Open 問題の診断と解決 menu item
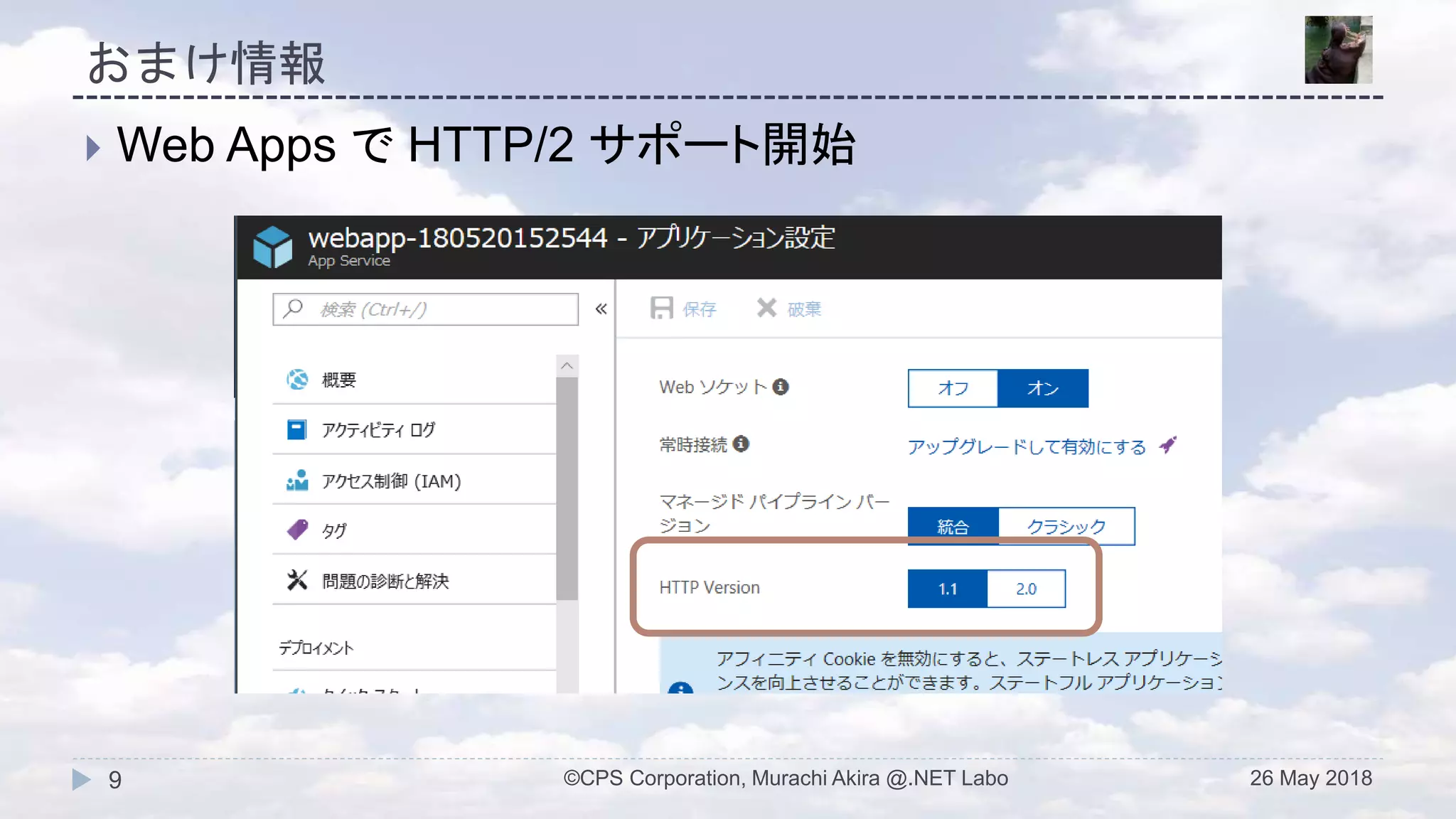Screen dimensions: 1456x819 pyautogui.click(x=414, y=581)
